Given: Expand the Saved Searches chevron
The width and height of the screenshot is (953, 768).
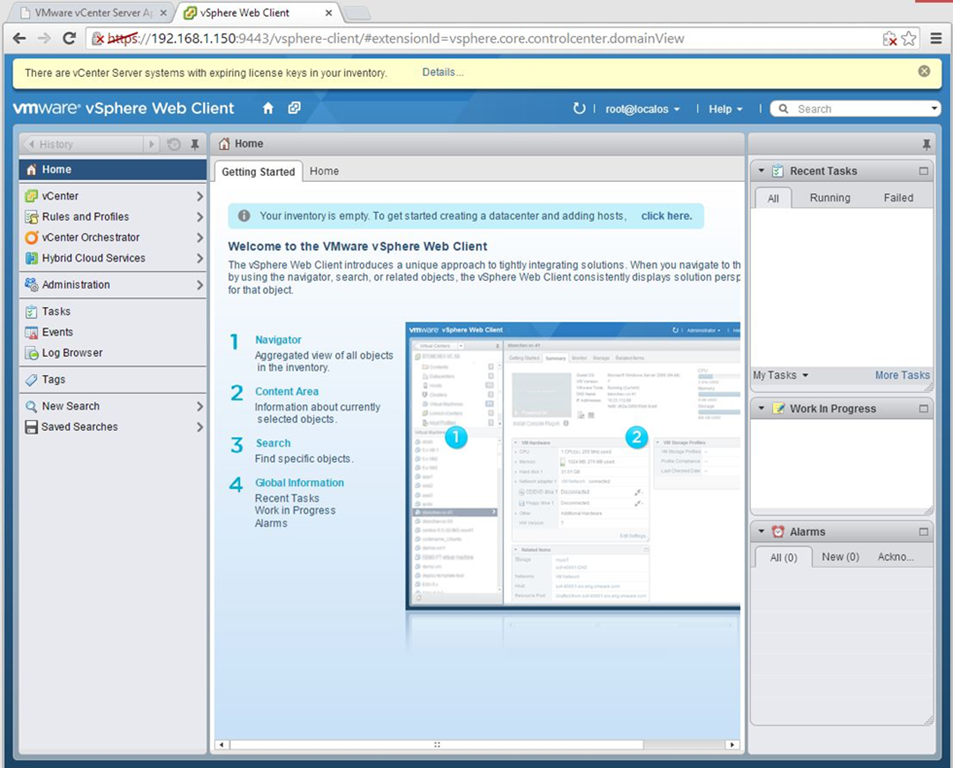Looking at the screenshot, I should pos(199,427).
